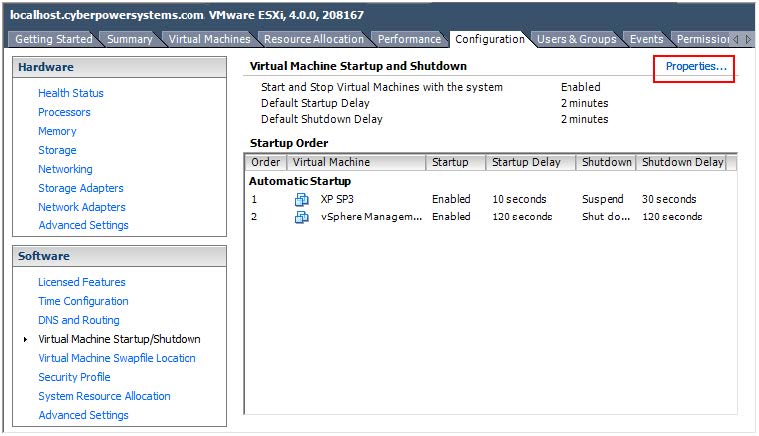The height and width of the screenshot is (436, 759).
Task: Click the Default Startup Delay 2 minutes value
Action: tap(584, 103)
